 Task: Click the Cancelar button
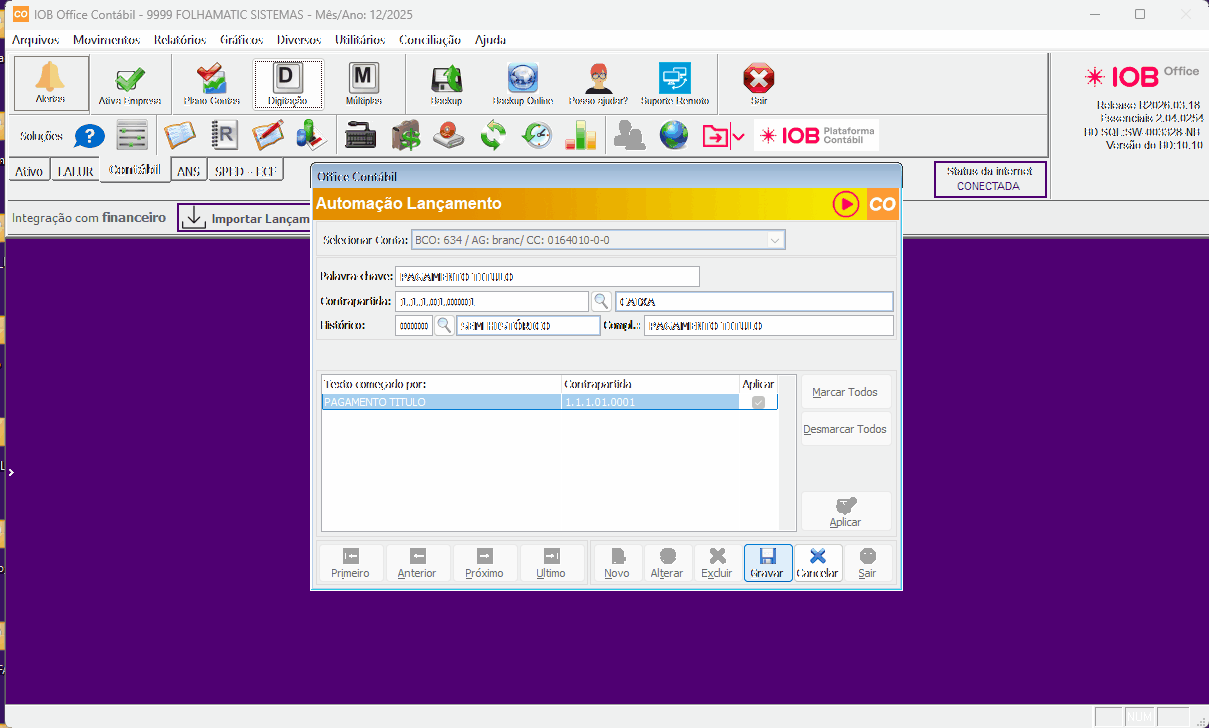pos(817,563)
